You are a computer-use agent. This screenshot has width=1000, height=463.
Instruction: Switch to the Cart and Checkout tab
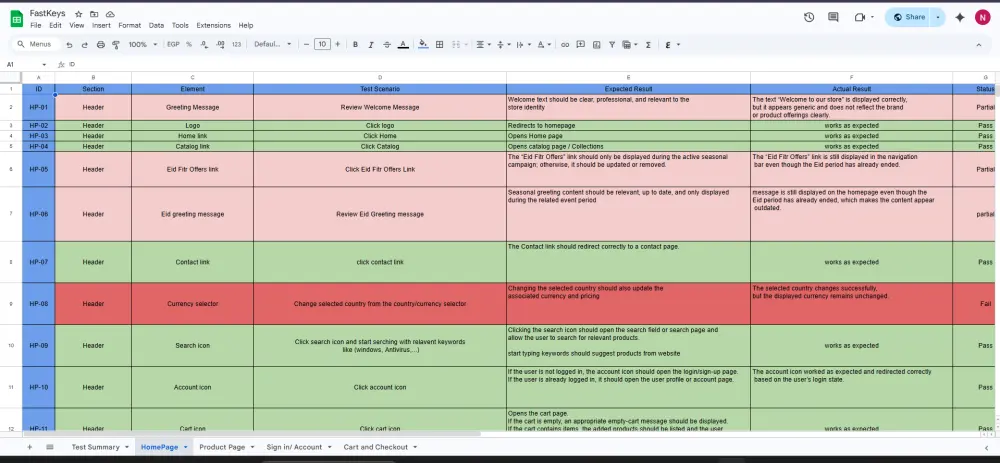coord(376,447)
